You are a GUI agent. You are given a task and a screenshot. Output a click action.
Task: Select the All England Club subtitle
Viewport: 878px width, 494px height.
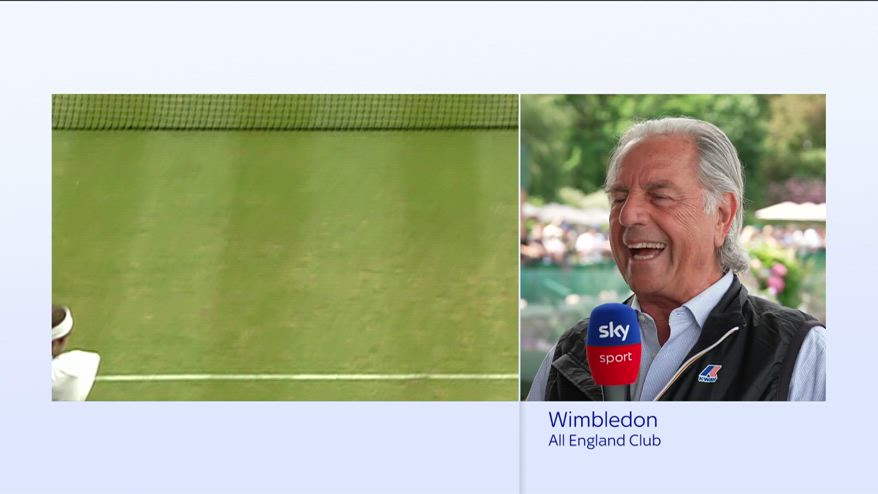[x=604, y=441]
